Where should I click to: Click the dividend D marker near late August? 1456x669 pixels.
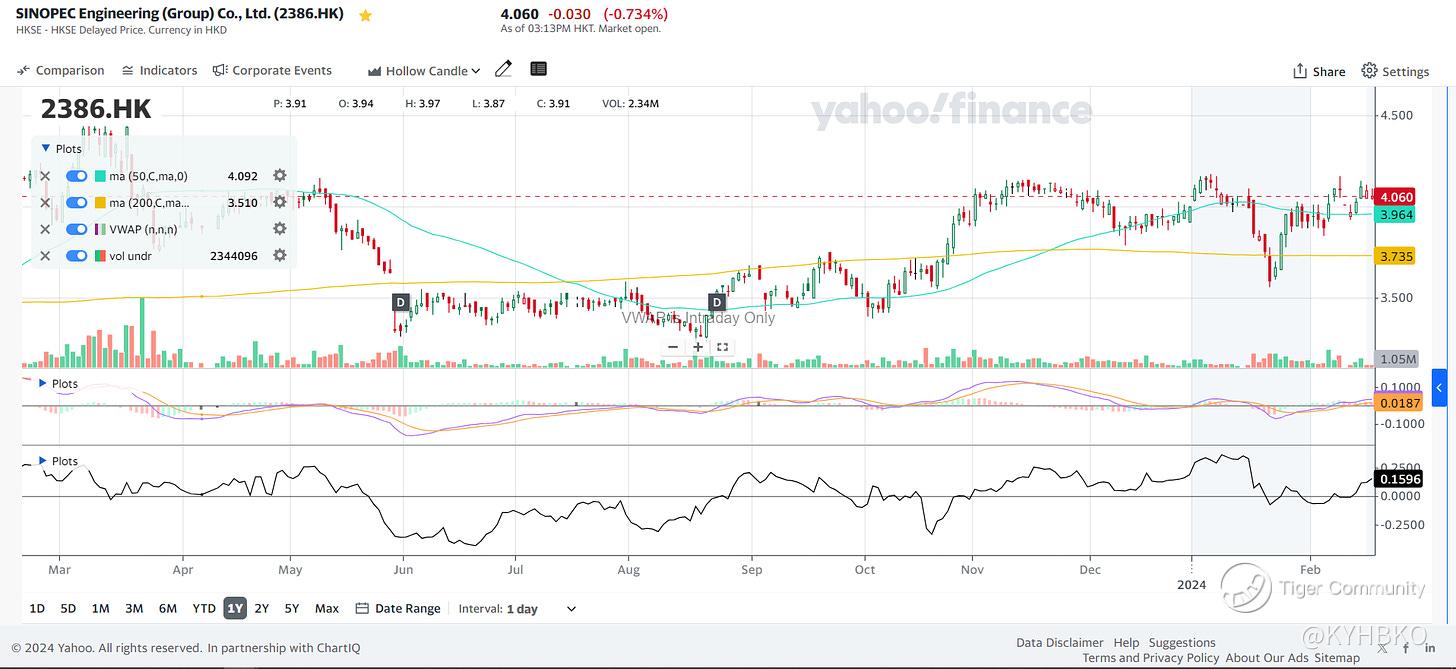tap(717, 302)
